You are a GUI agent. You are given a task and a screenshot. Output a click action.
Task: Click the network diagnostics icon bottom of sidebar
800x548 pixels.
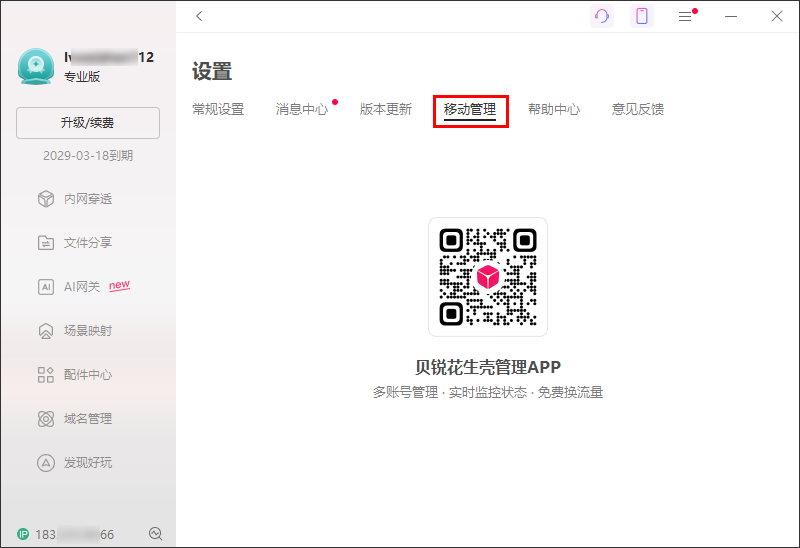click(156, 534)
